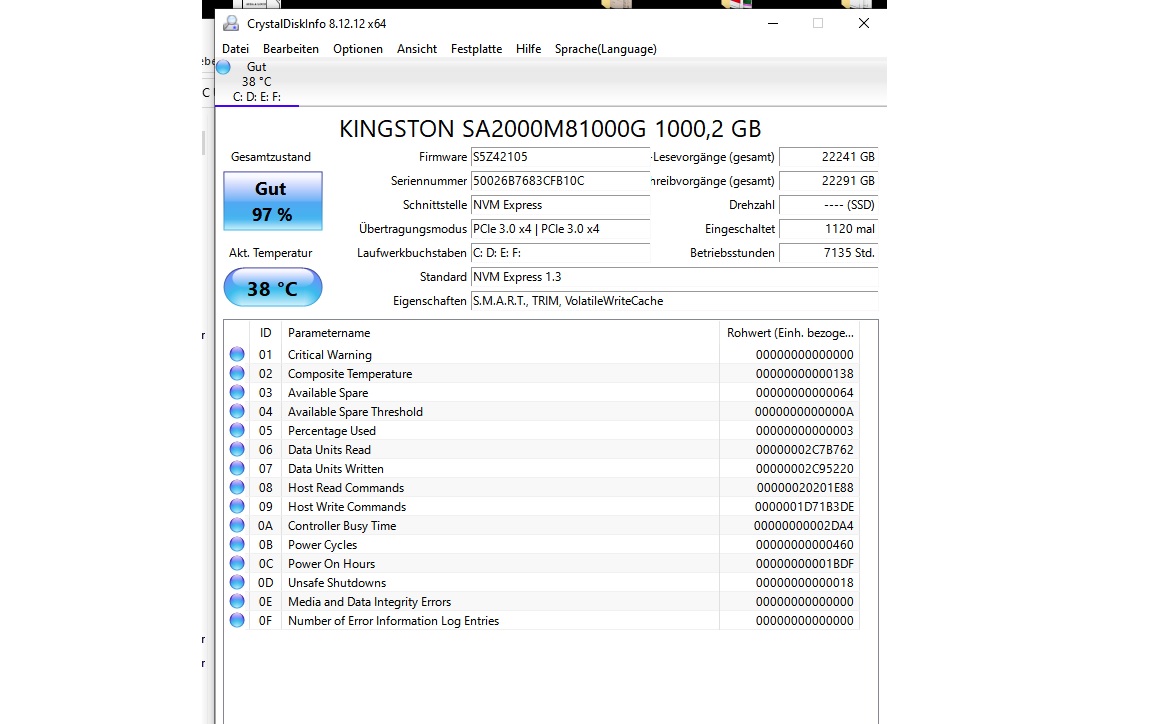
Task: Open the Optionen menu
Action: (358, 49)
